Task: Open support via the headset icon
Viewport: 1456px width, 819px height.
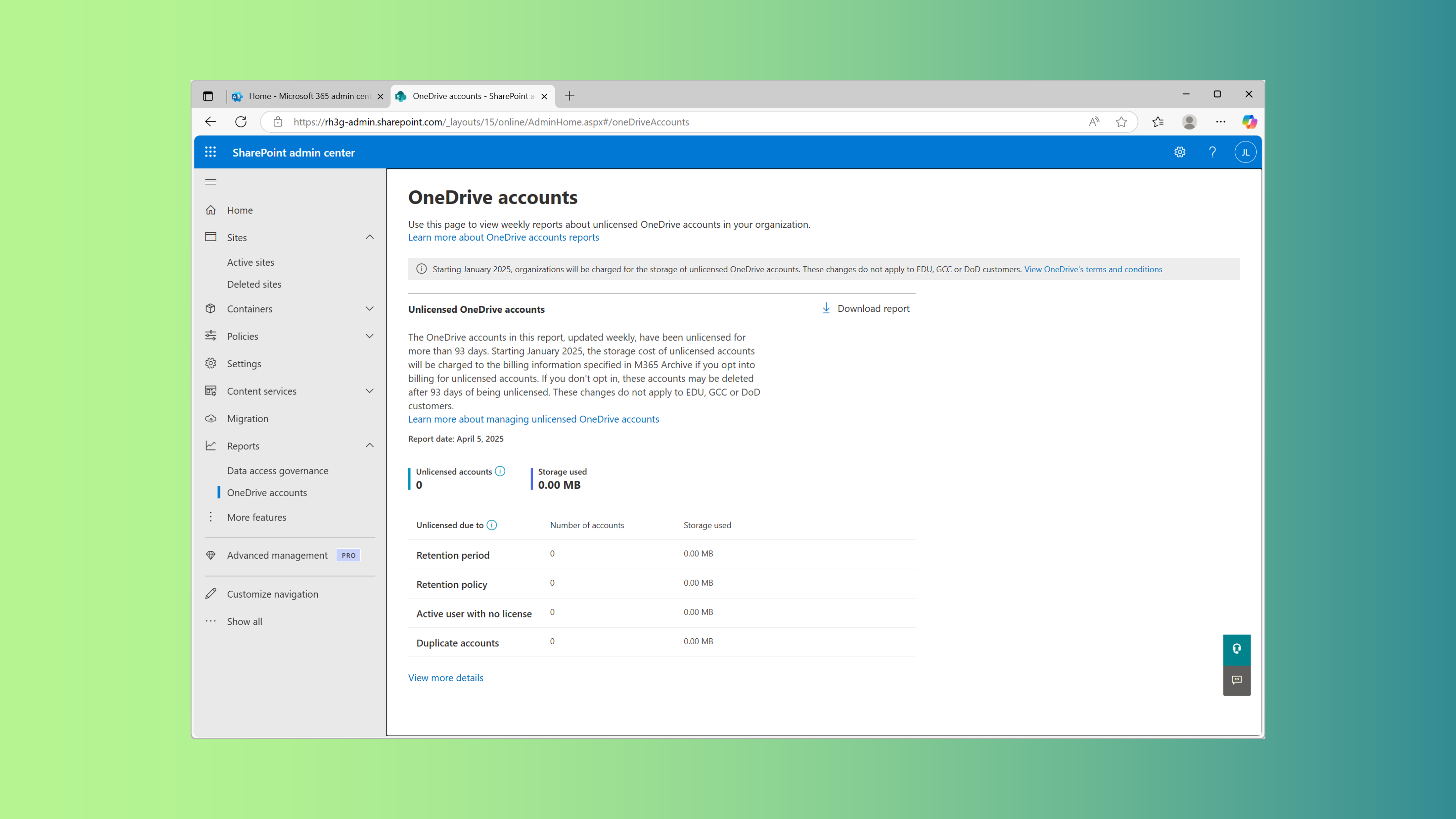Action: click(x=1237, y=650)
